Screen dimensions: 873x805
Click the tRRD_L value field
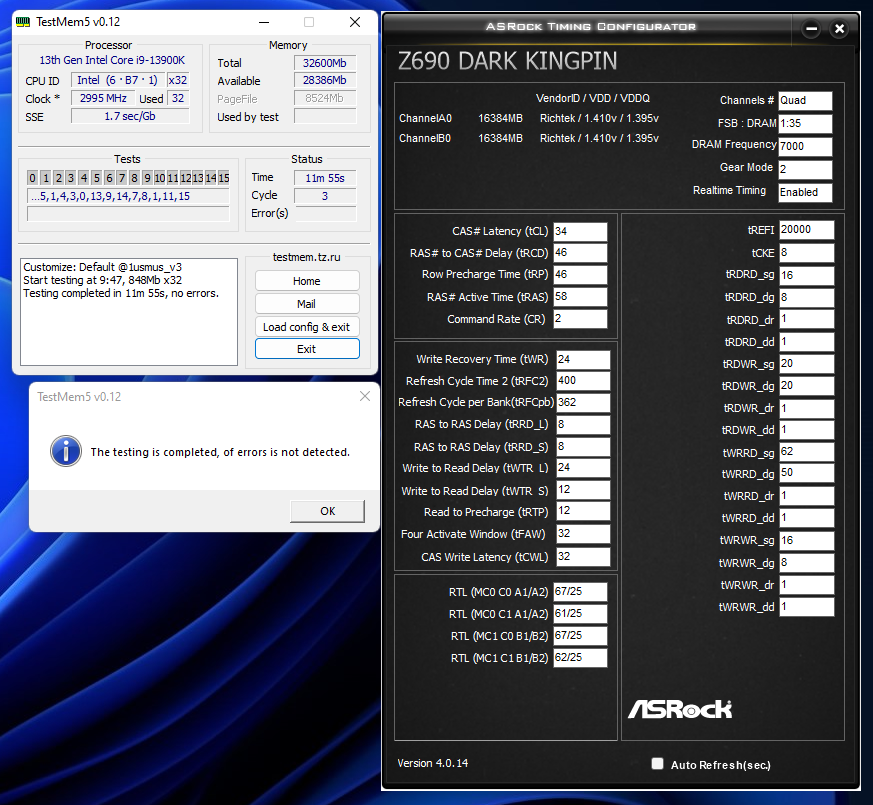[583, 425]
